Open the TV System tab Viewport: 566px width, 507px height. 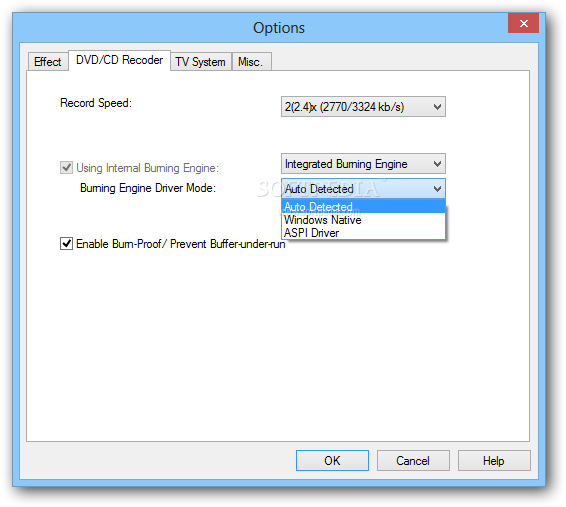(201, 62)
